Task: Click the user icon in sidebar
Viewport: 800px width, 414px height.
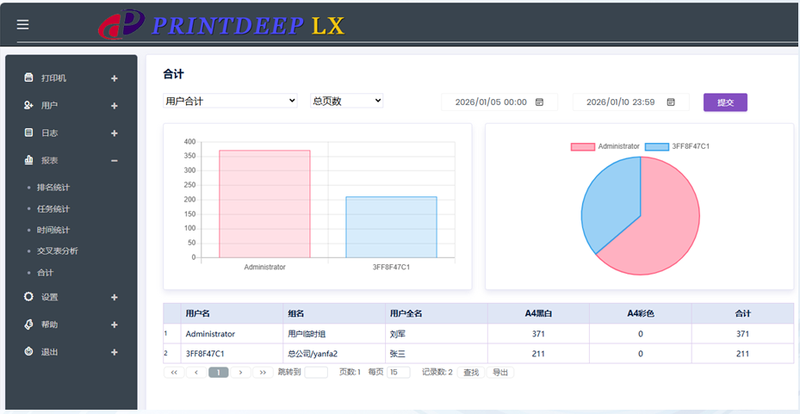Action: [x=29, y=105]
